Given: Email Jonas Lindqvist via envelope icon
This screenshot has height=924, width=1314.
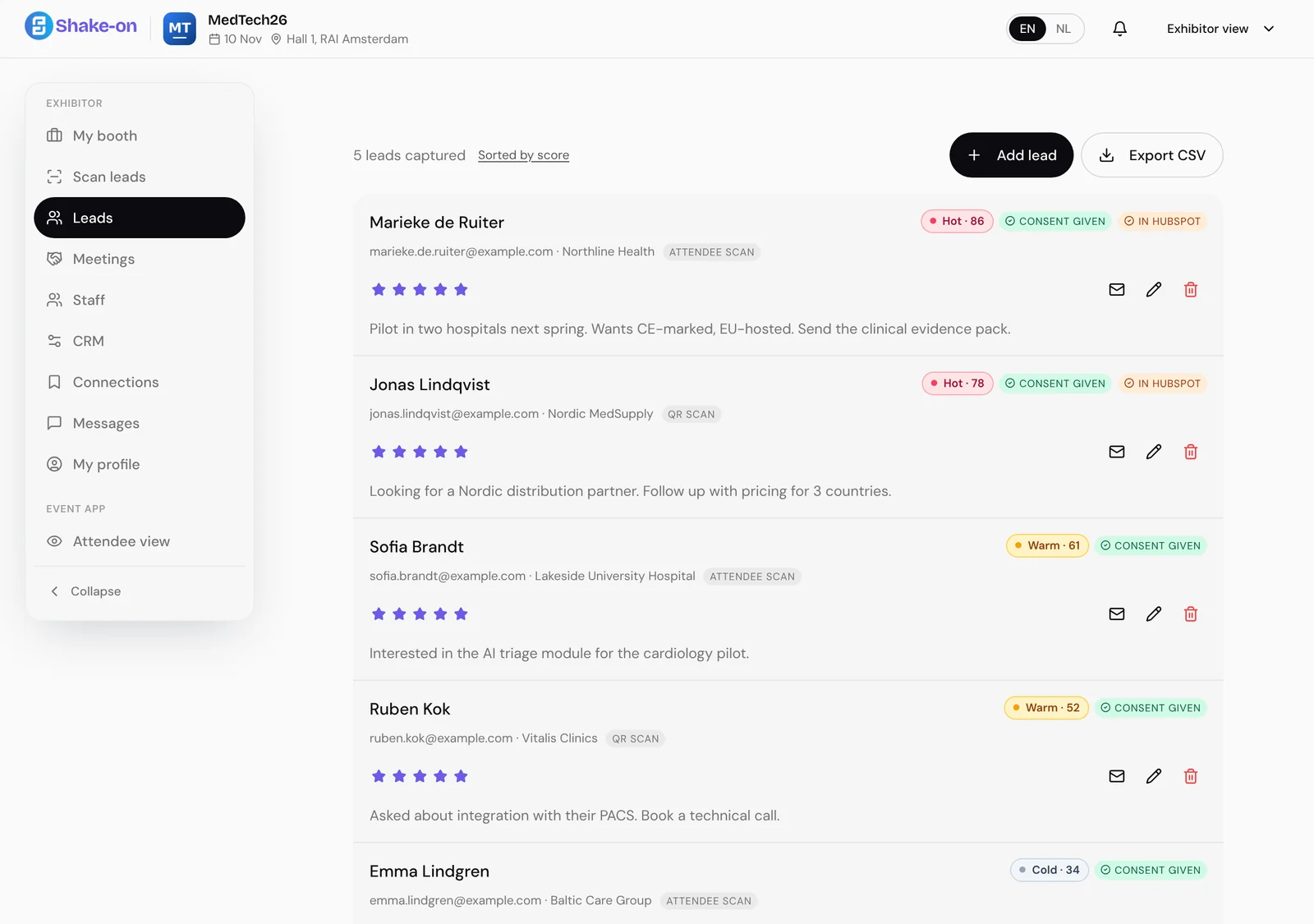Looking at the screenshot, I should coord(1117,452).
